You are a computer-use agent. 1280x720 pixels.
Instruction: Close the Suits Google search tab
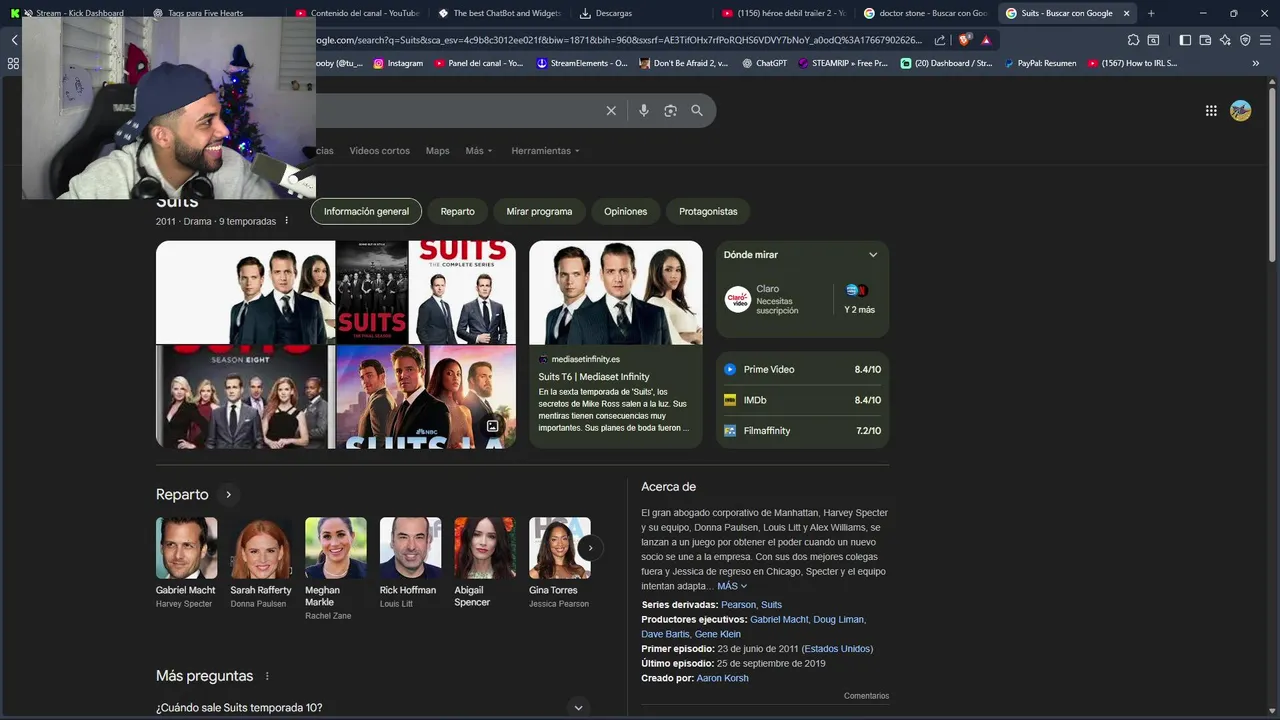point(1127,13)
